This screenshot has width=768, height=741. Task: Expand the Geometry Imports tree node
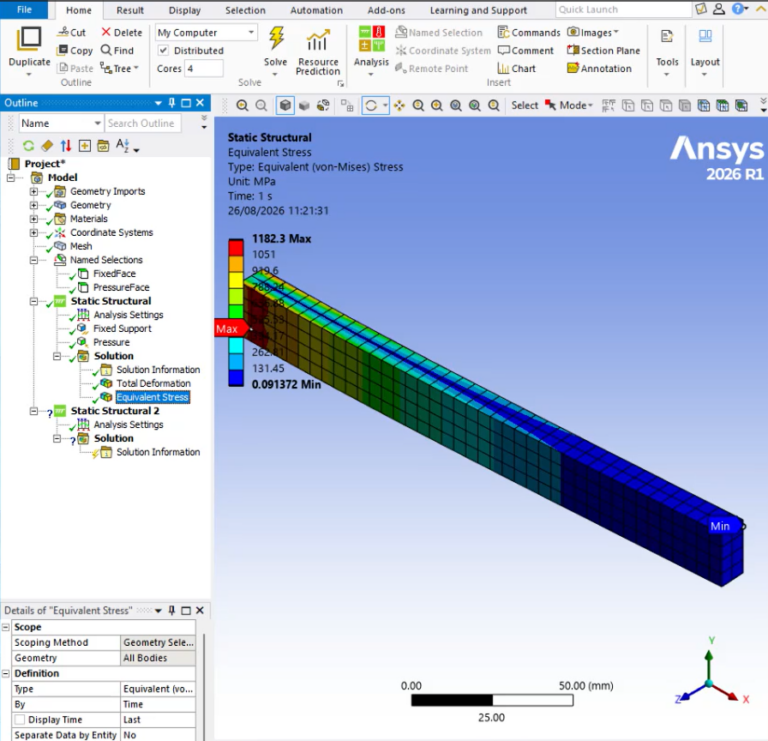pyautogui.click(x=34, y=191)
